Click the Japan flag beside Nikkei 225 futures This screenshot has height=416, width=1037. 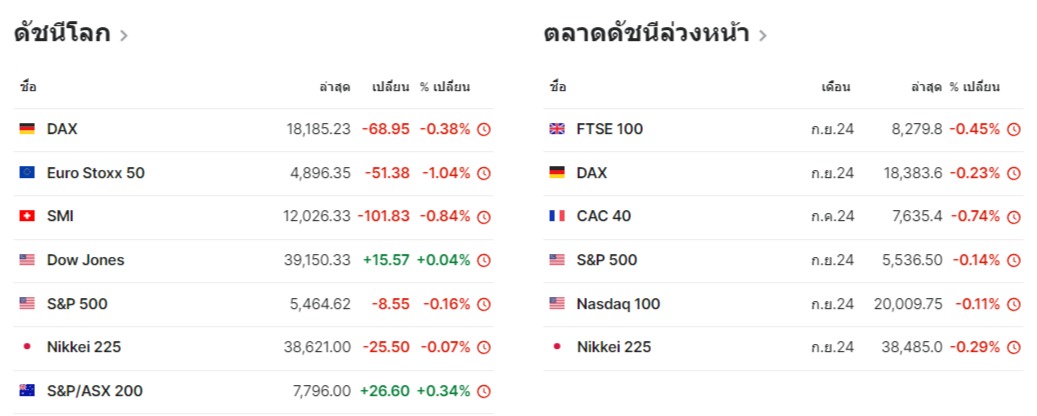click(x=557, y=347)
